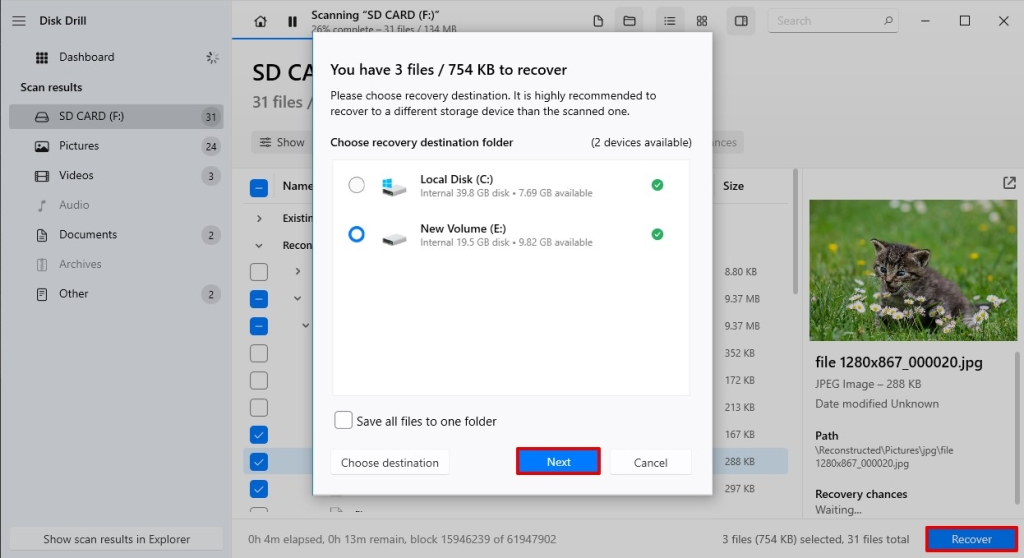Screen dimensions: 1024x558
Task: Click the blue Recover button
Action: tap(971, 539)
